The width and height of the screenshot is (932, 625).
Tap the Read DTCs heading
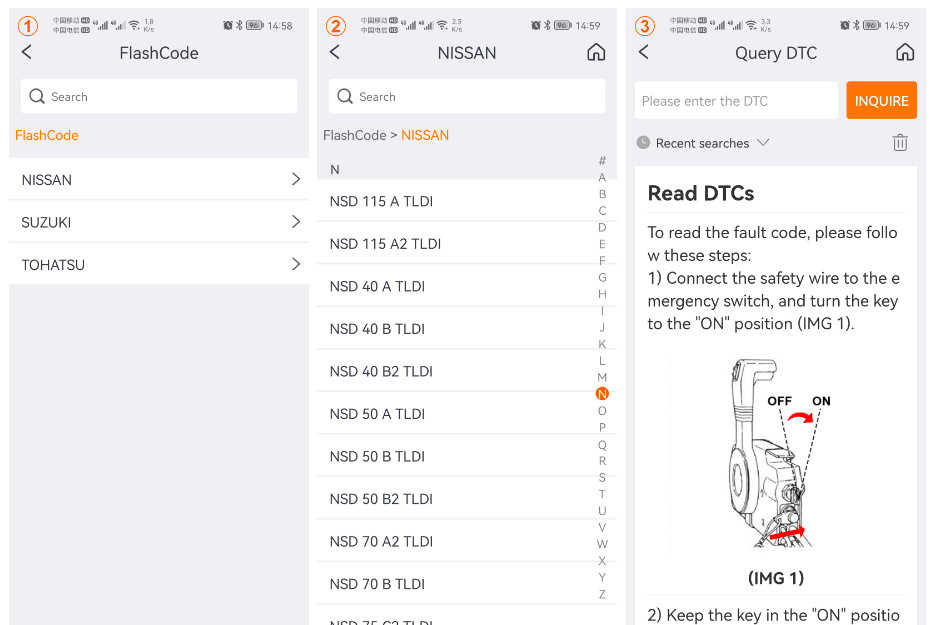tap(701, 193)
